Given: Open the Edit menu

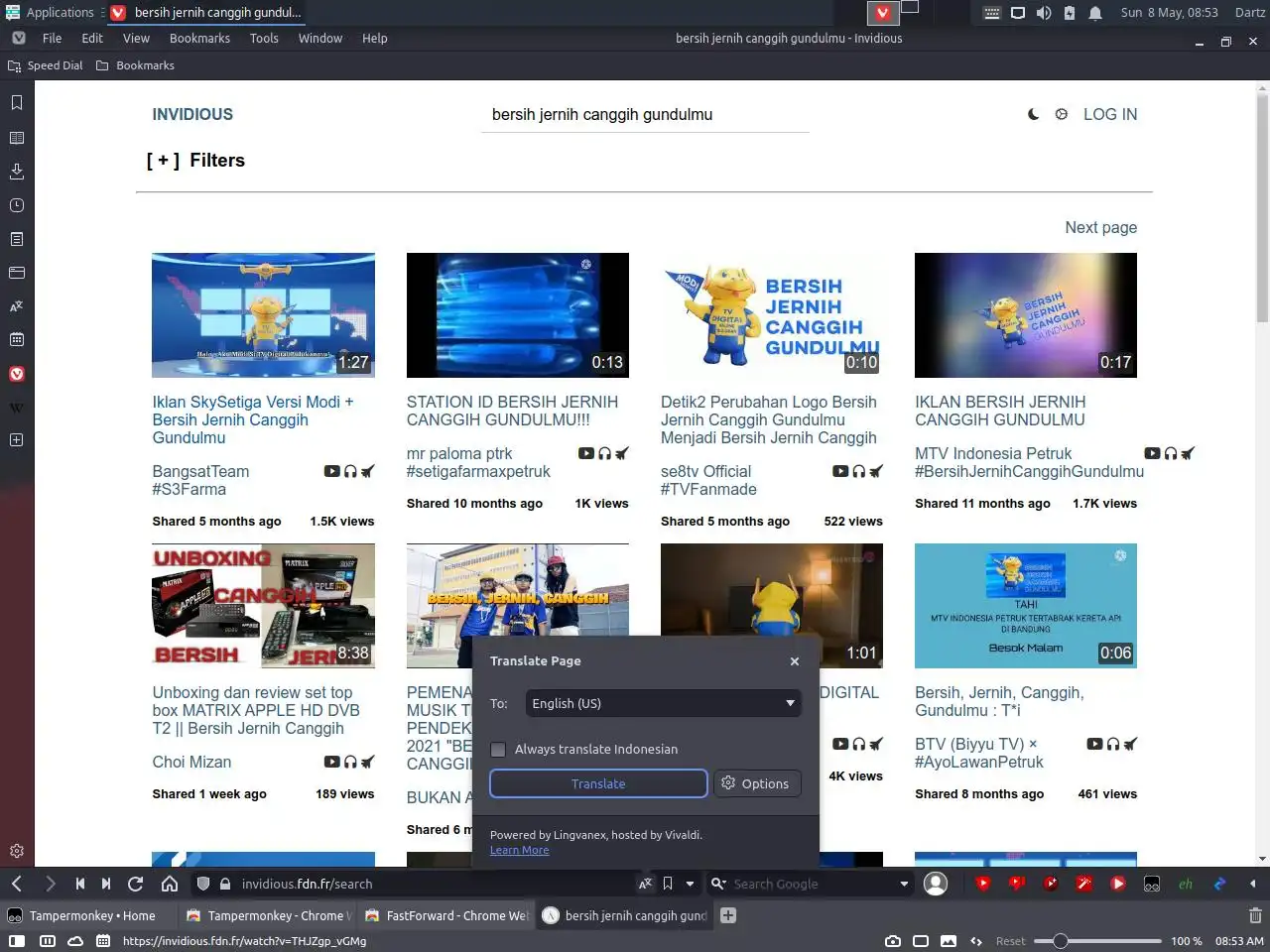Looking at the screenshot, I should point(92,38).
